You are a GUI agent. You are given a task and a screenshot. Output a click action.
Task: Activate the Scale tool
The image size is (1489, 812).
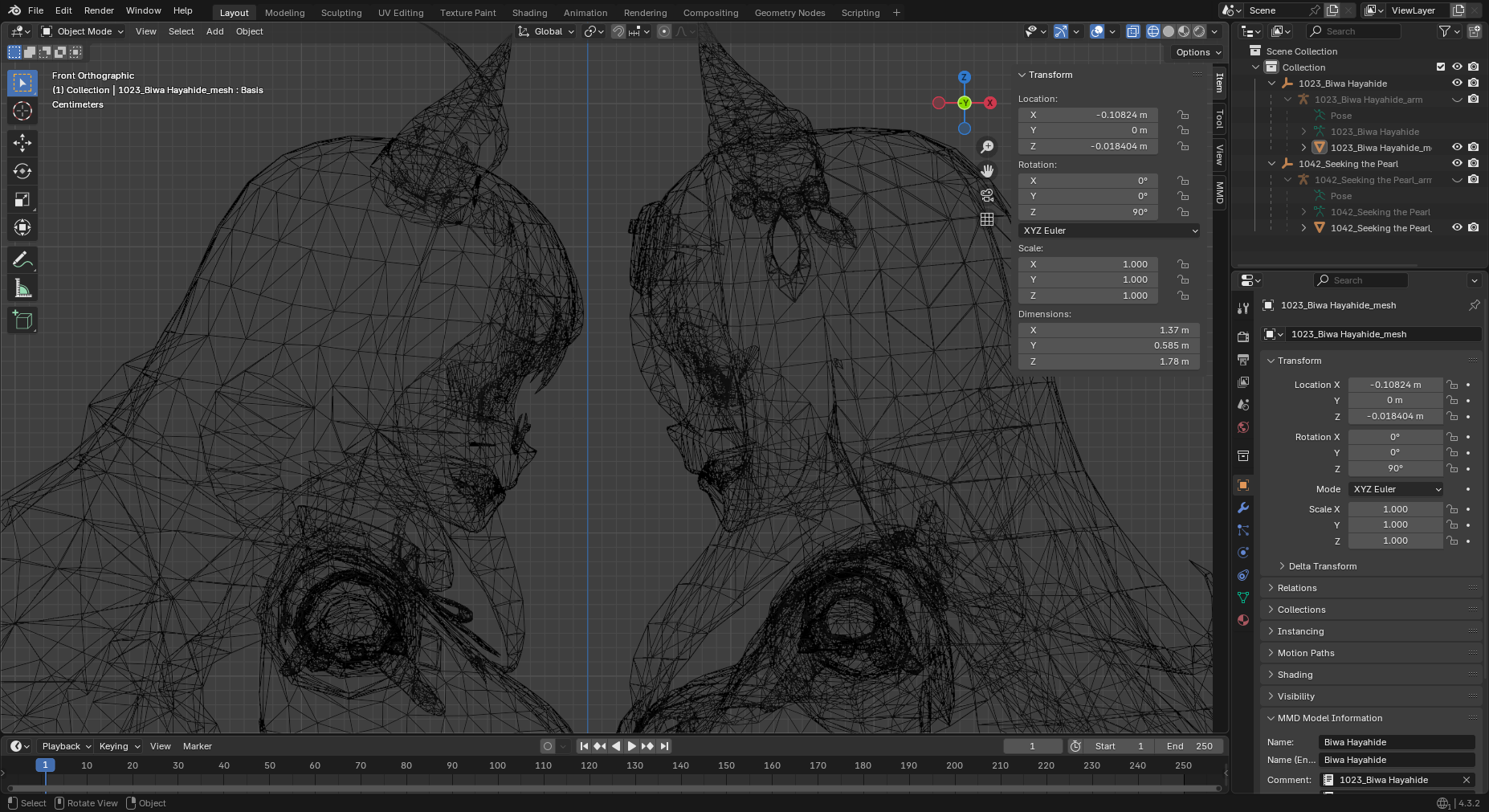22,199
